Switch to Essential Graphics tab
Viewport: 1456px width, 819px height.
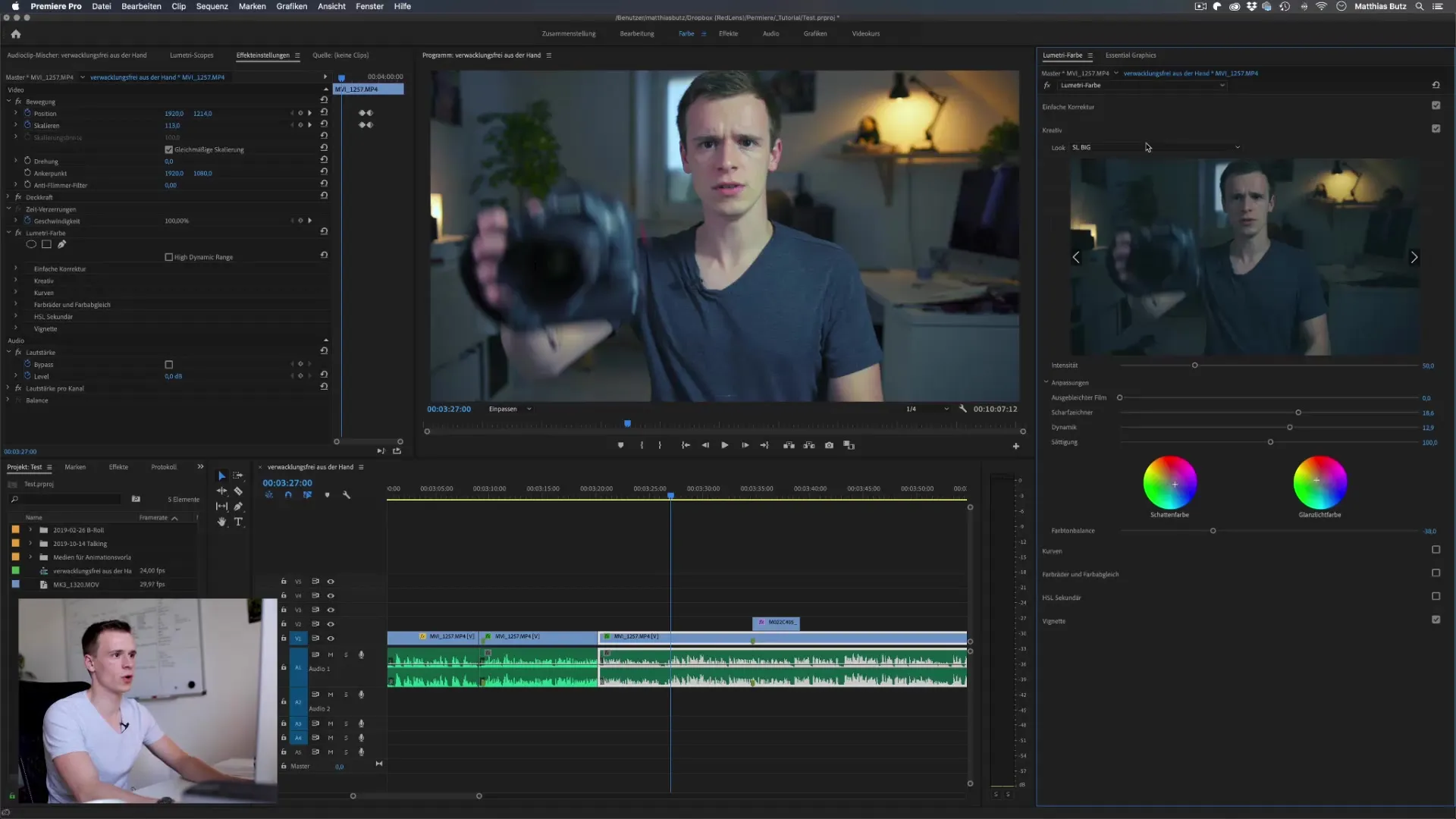click(x=1131, y=55)
